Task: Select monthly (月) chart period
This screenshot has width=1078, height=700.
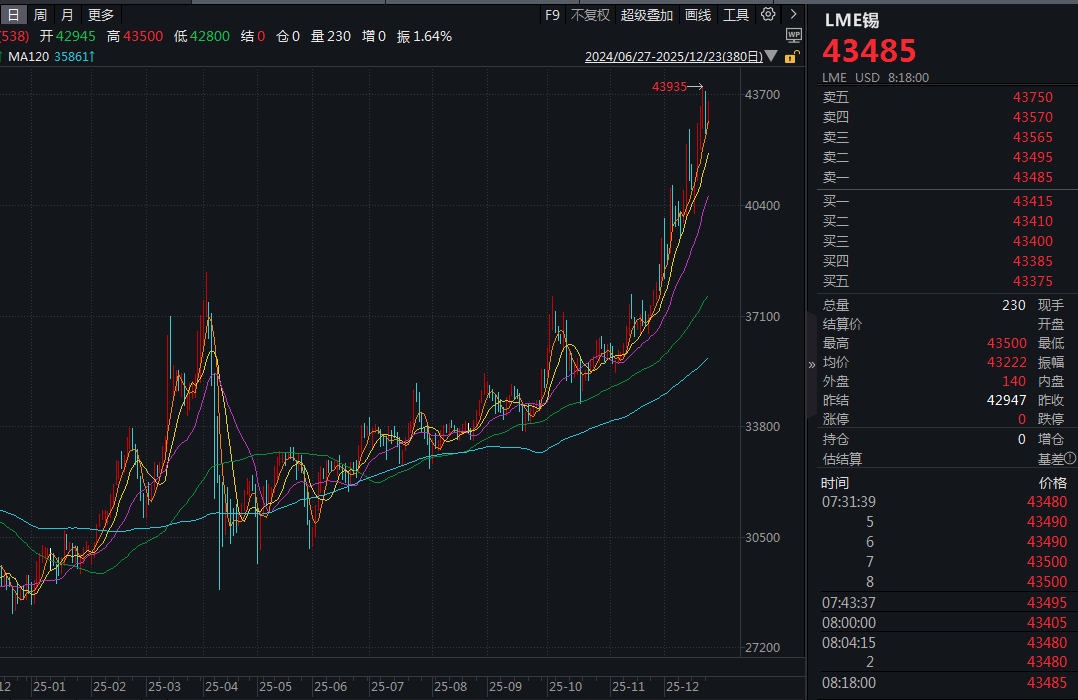Action: click(67, 15)
